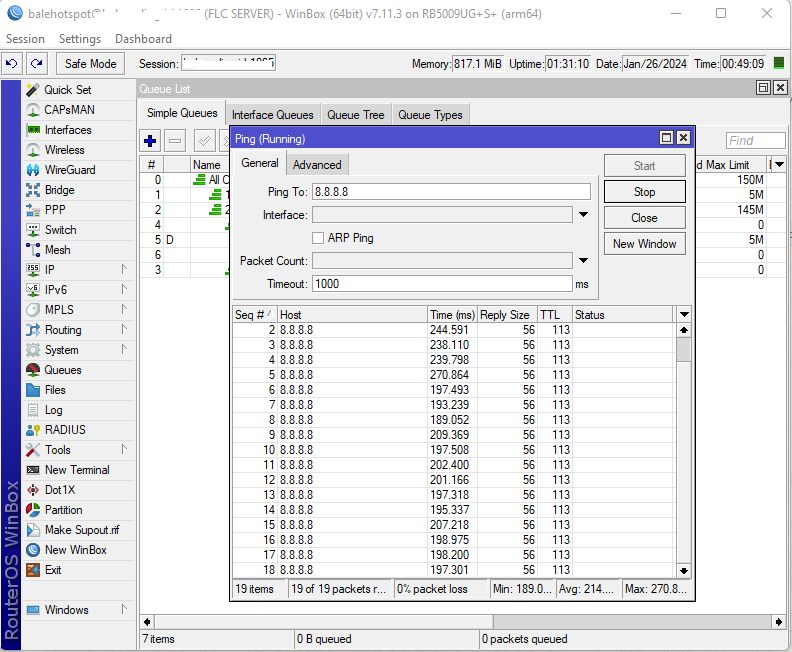Screen dimensions: 792x652
Task: Sort ping results by Time (ms) column
Action: 452,315
